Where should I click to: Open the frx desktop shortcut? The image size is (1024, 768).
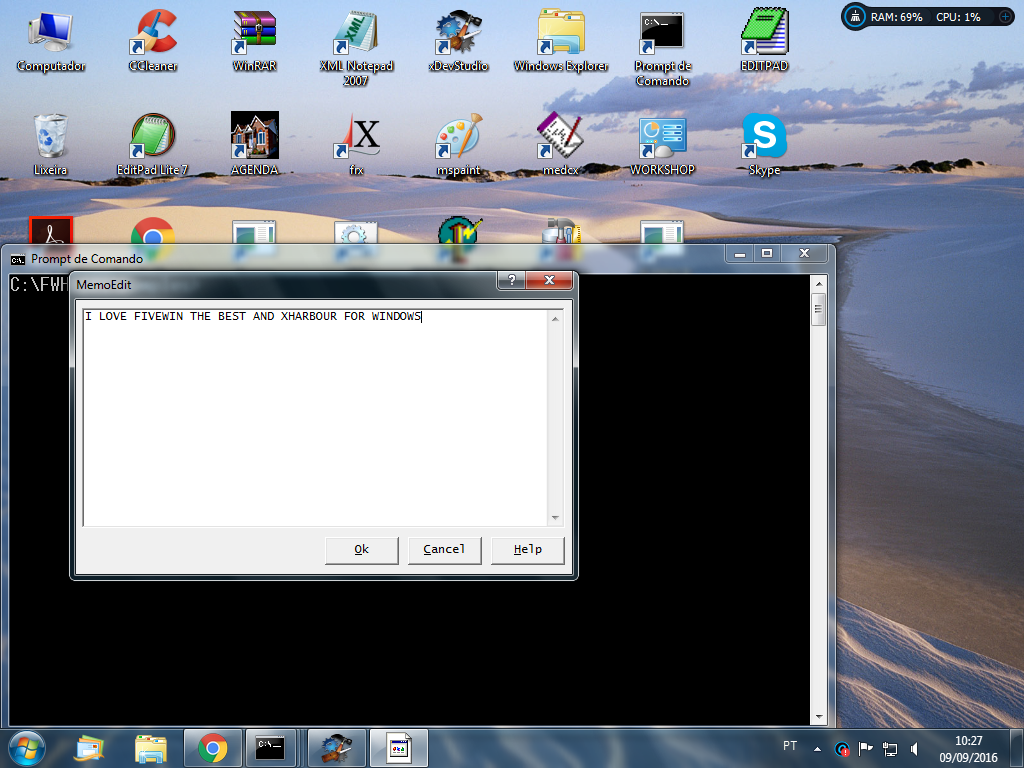pos(357,144)
